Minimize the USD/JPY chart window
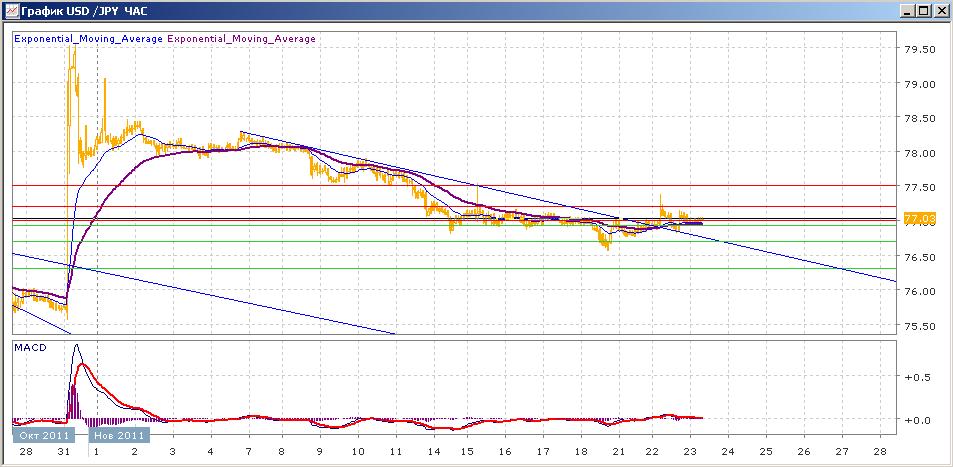 (x=909, y=10)
